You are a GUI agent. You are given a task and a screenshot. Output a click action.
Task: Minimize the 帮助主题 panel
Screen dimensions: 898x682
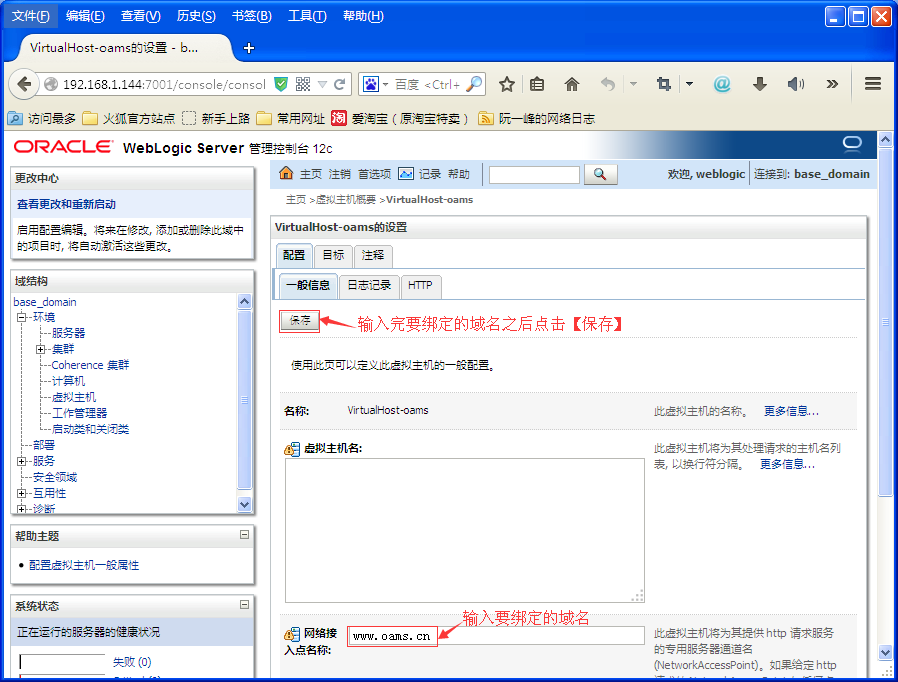pyautogui.click(x=245, y=534)
